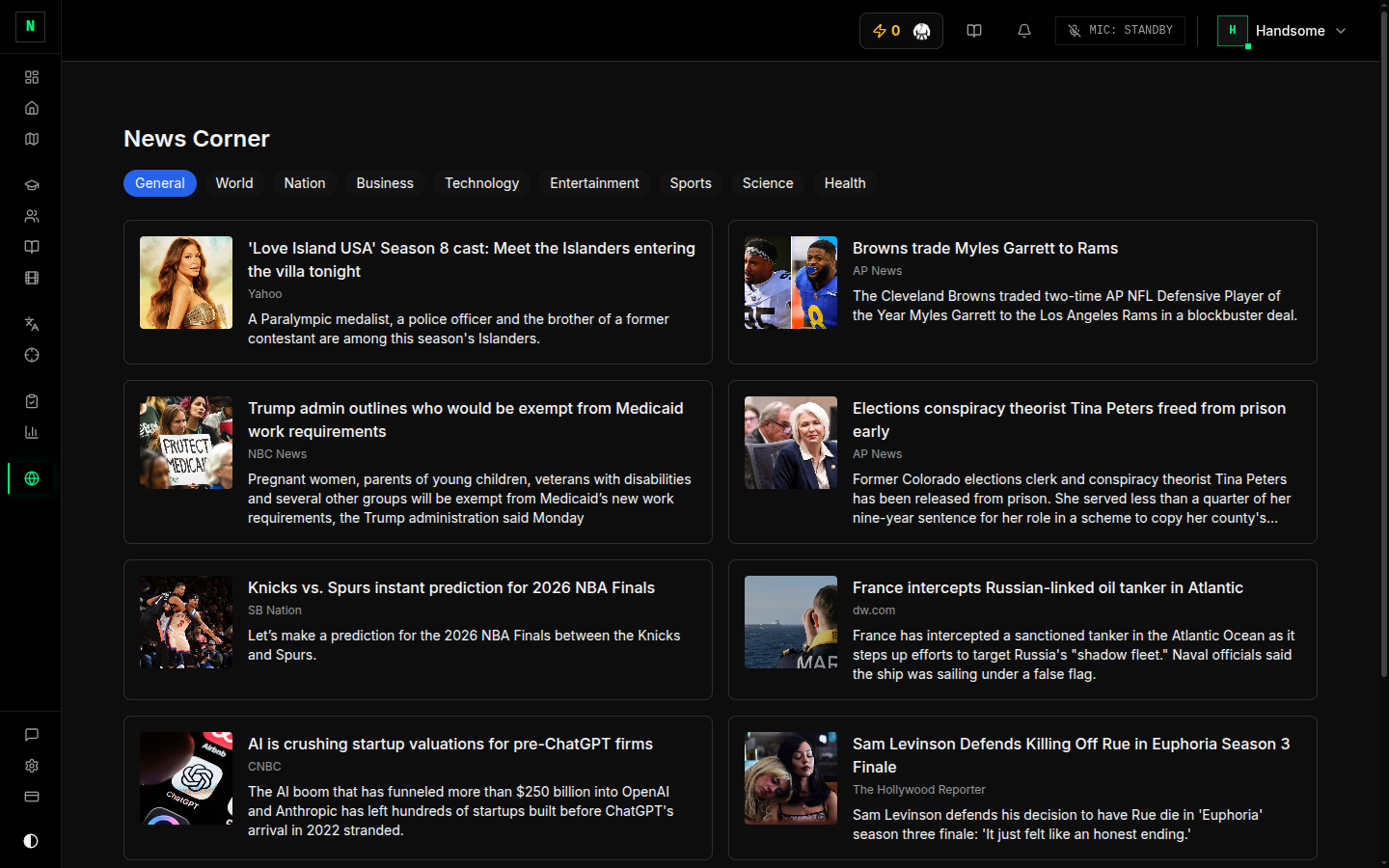The height and width of the screenshot is (868, 1389).
Task: Open the clipboard checklist icon in the sidebar
Action: coord(32,401)
